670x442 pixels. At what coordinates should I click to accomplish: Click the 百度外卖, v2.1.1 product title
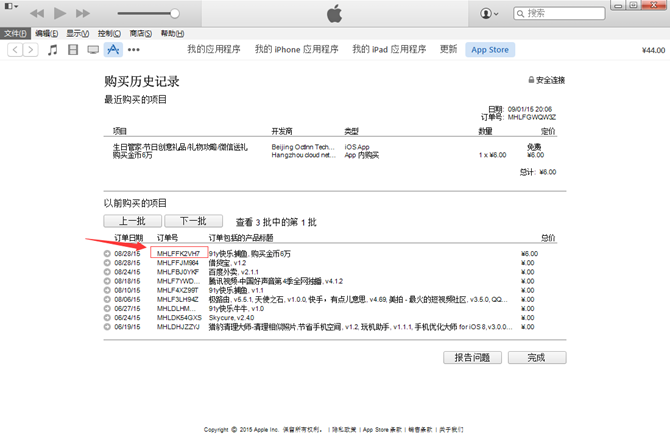coord(233,272)
